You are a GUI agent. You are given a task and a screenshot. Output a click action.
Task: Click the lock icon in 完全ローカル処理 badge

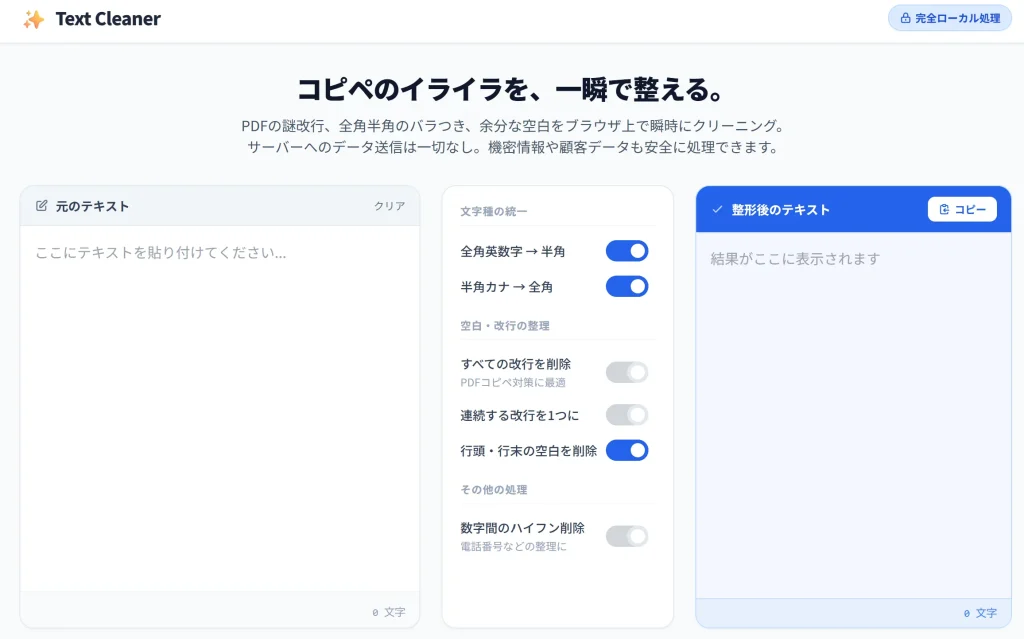(x=905, y=18)
